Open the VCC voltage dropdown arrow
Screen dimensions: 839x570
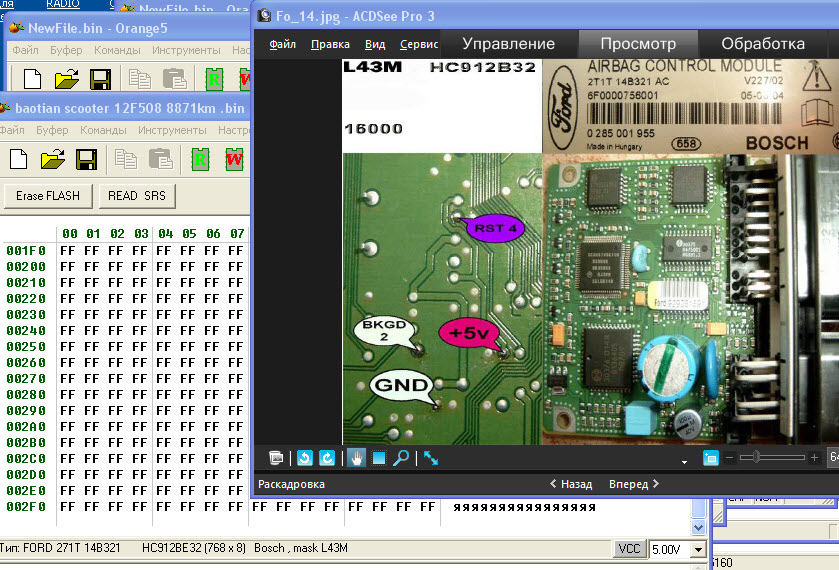pos(698,549)
